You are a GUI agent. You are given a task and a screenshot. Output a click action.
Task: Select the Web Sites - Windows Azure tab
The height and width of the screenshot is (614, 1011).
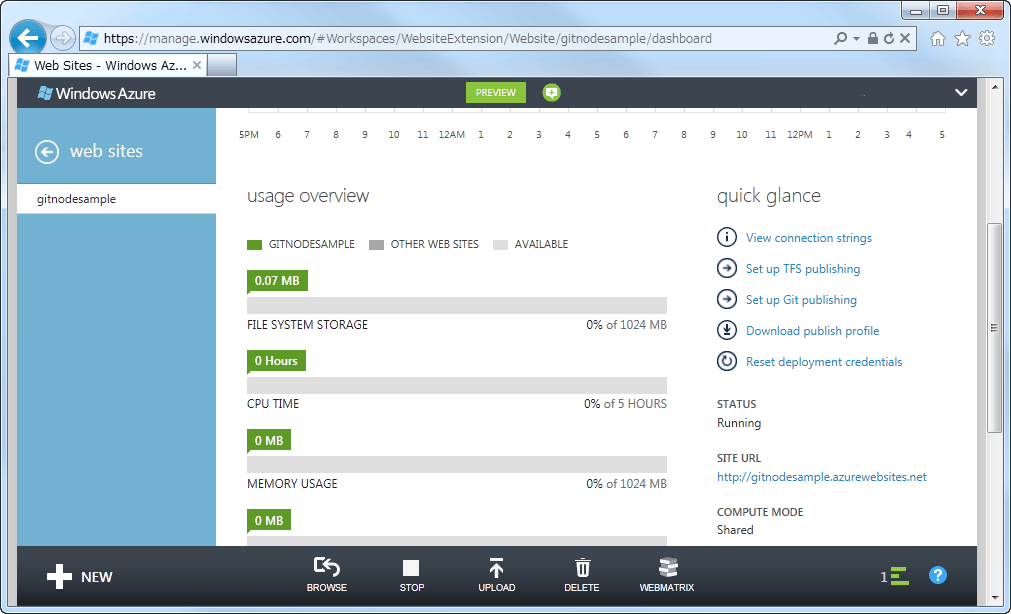[107, 65]
